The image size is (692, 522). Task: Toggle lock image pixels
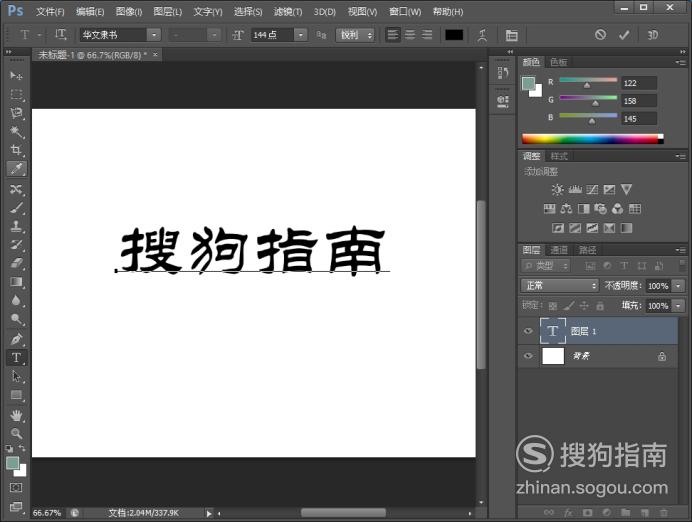[x=569, y=306]
